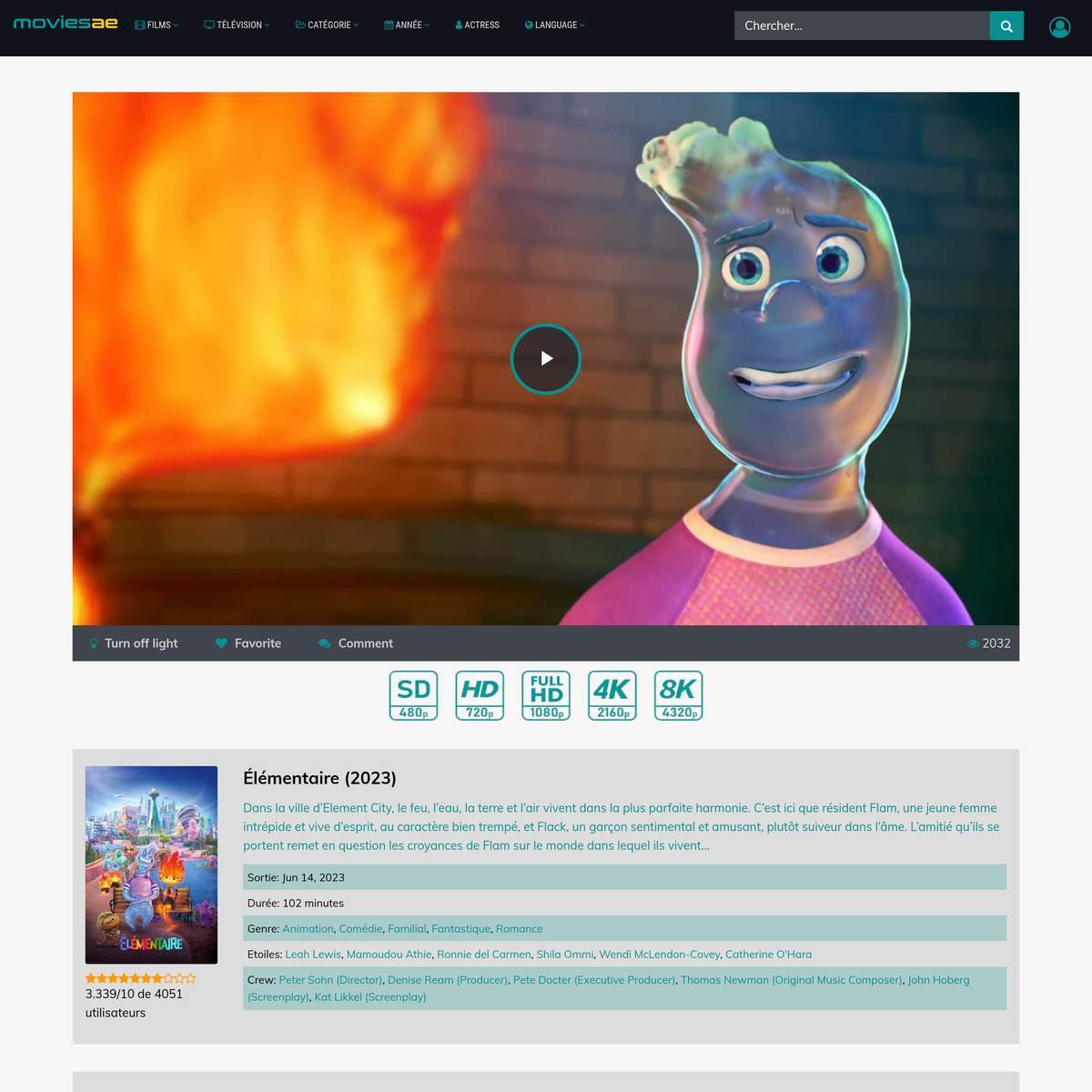Click the movie synopsis paragraph
This screenshot has width=1092, height=1092.
tap(622, 826)
